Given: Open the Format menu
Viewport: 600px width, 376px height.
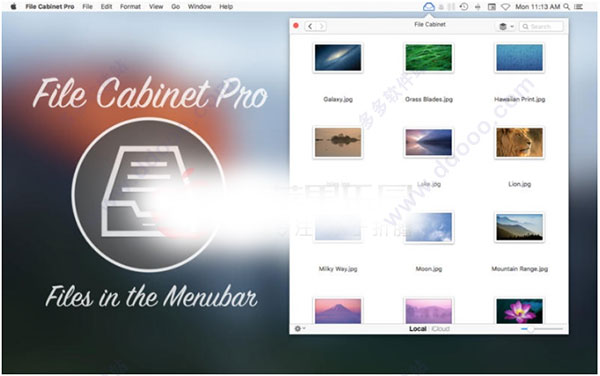Looking at the screenshot, I should coord(130,7).
